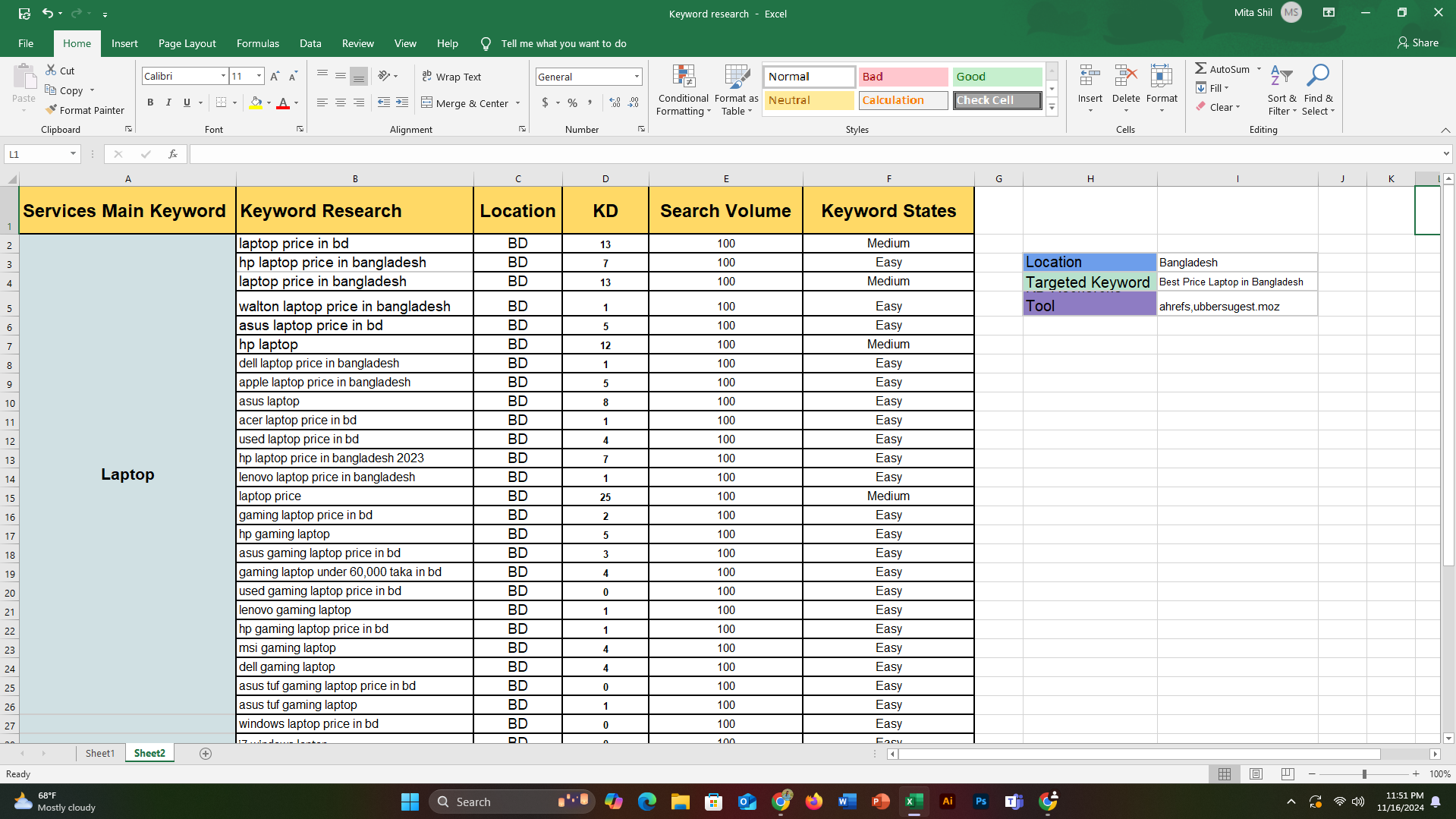Image resolution: width=1456 pixels, height=819 pixels.
Task: Open the Find & Select magnifier tool
Action: coord(1318,76)
